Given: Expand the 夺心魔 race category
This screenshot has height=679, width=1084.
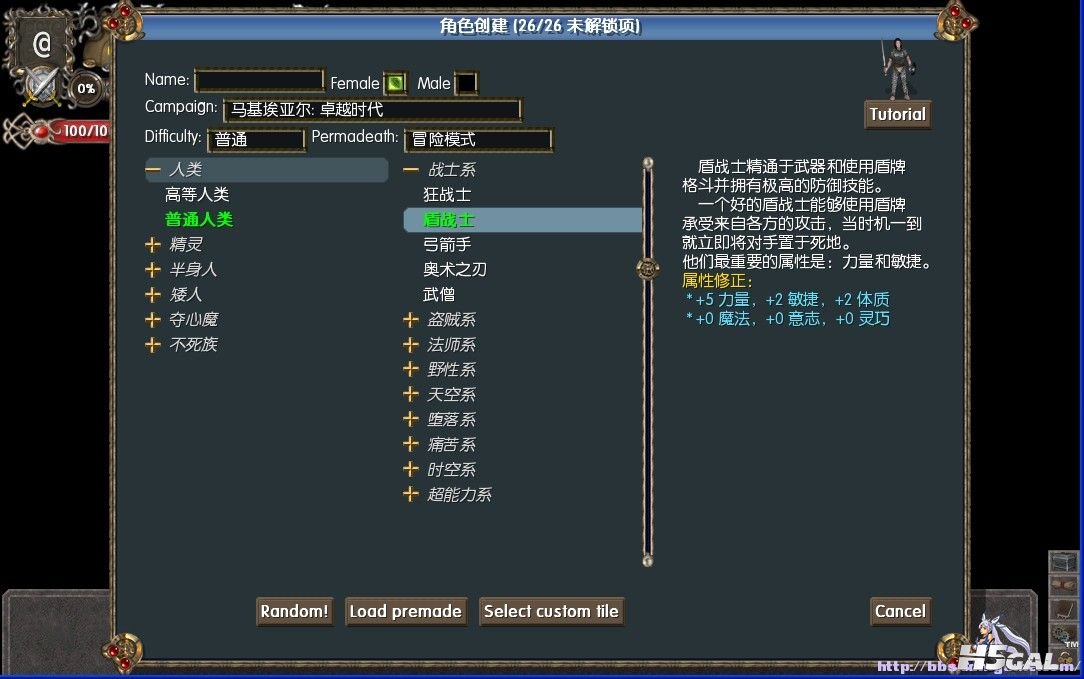Looking at the screenshot, I should pyautogui.click(x=153, y=319).
